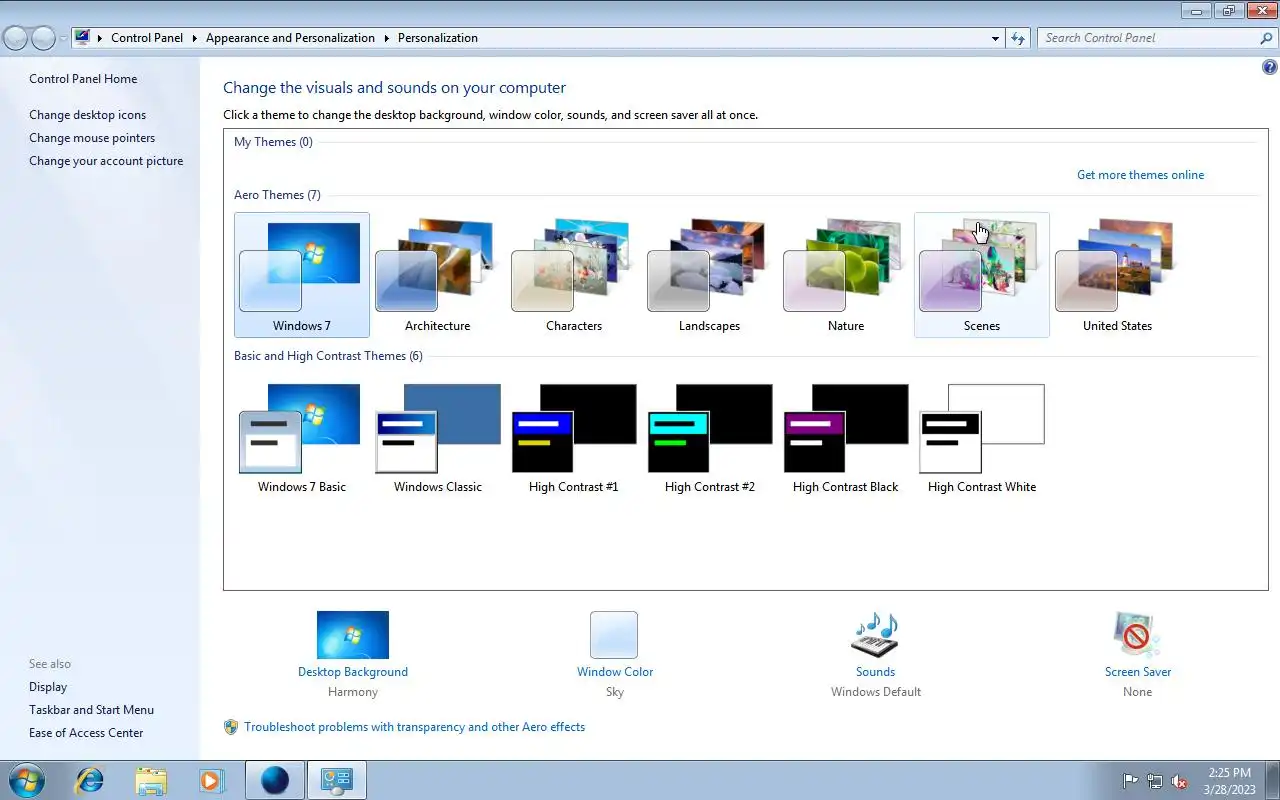Screen dimensions: 1280x800
Task: Open Control Panel Home
Action: (x=83, y=79)
